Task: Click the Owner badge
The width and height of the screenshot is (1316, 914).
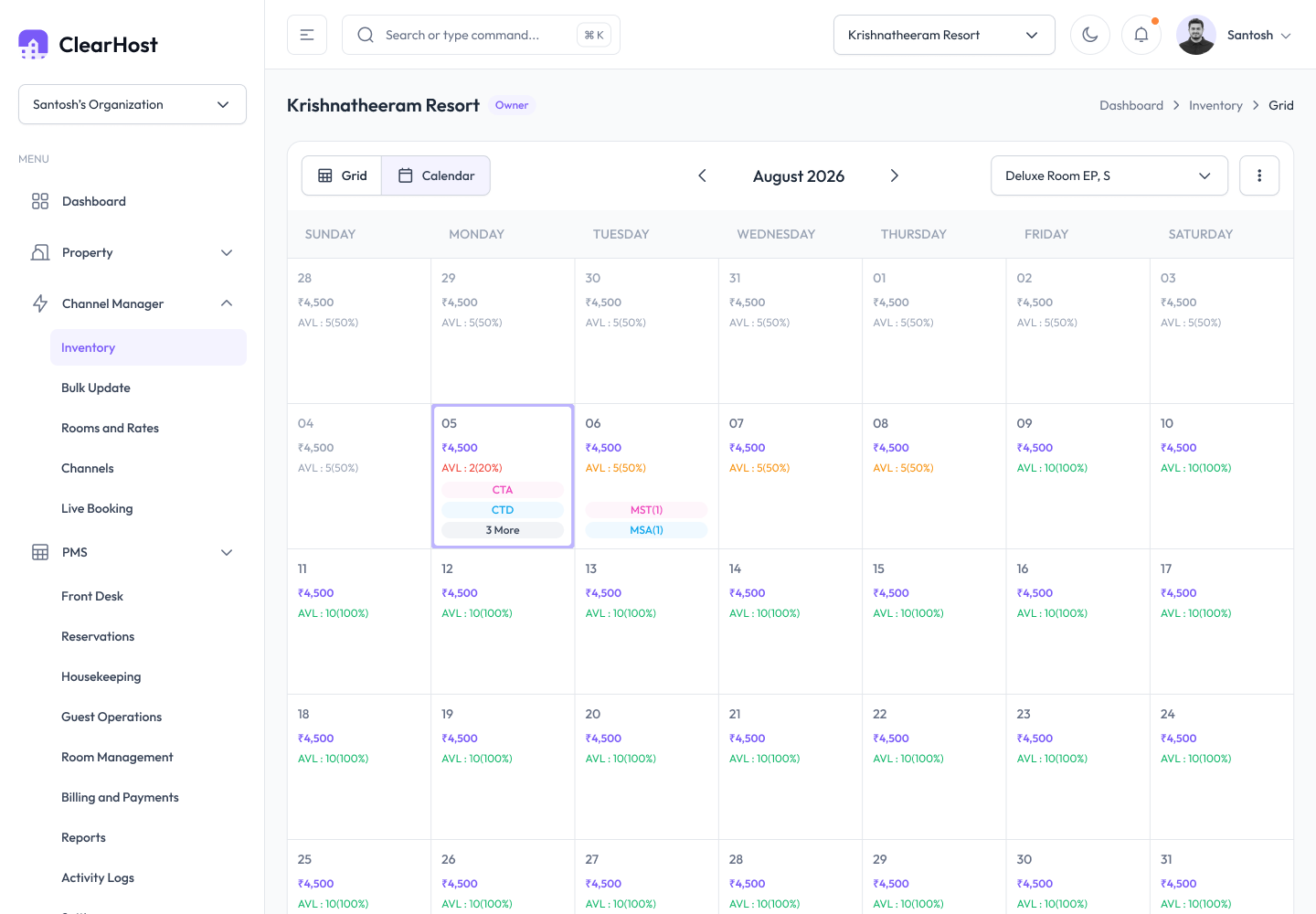Action: pyautogui.click(x=512, y=105)
